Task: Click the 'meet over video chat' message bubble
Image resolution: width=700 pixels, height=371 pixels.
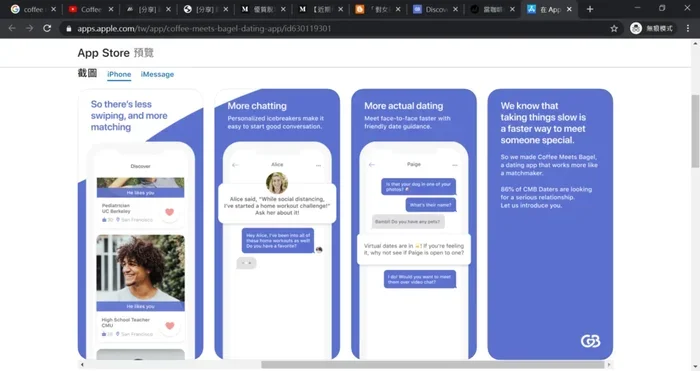Action: point(420,279)
